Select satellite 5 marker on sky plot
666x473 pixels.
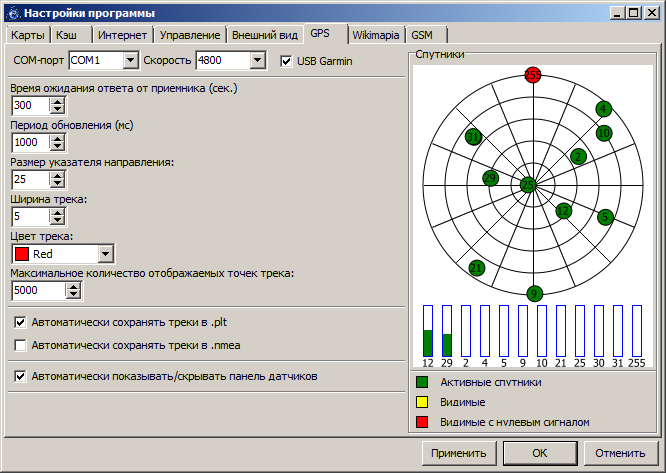point(605,217)
